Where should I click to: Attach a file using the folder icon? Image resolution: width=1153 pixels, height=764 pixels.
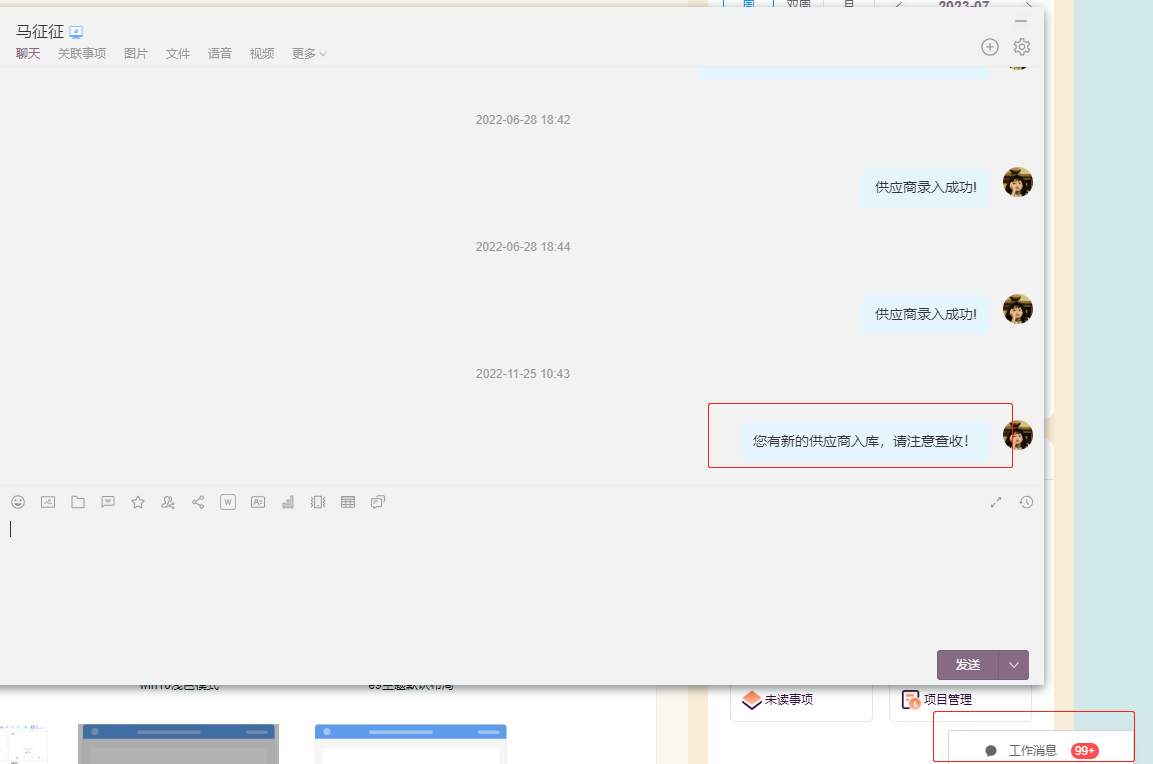tap(78, 502)
